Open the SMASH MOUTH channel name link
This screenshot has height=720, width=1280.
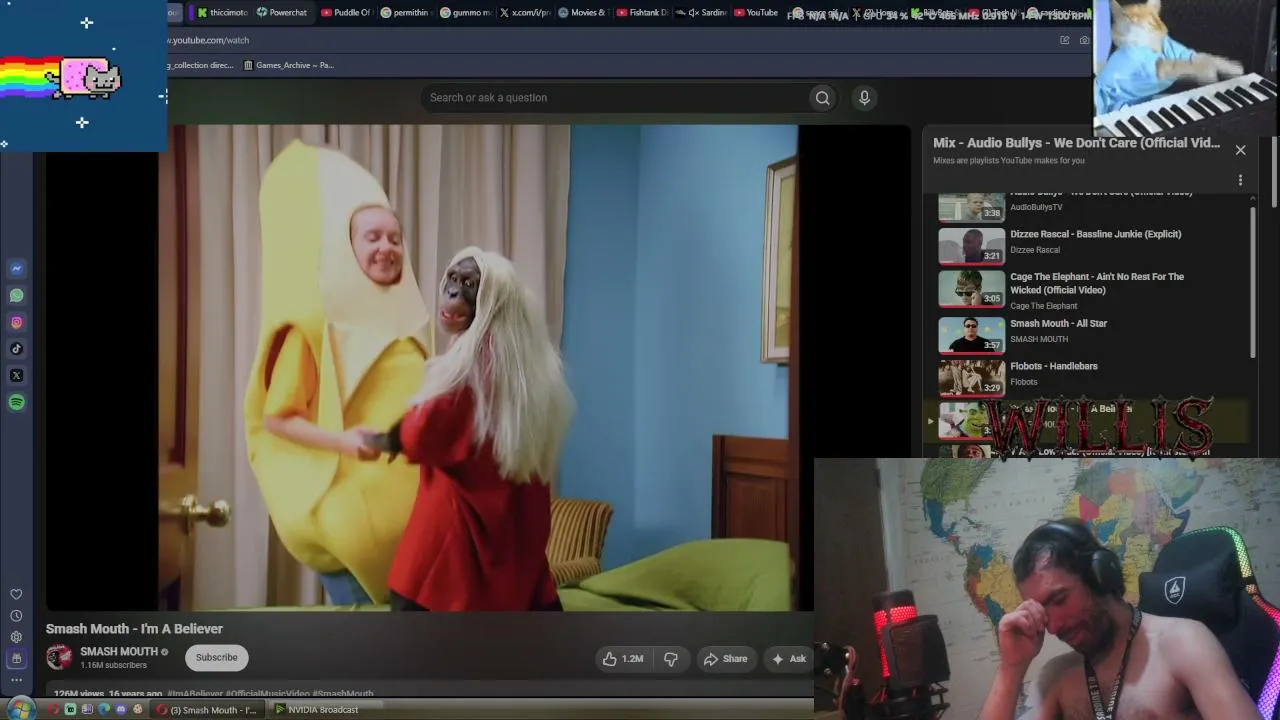(119, 652)
